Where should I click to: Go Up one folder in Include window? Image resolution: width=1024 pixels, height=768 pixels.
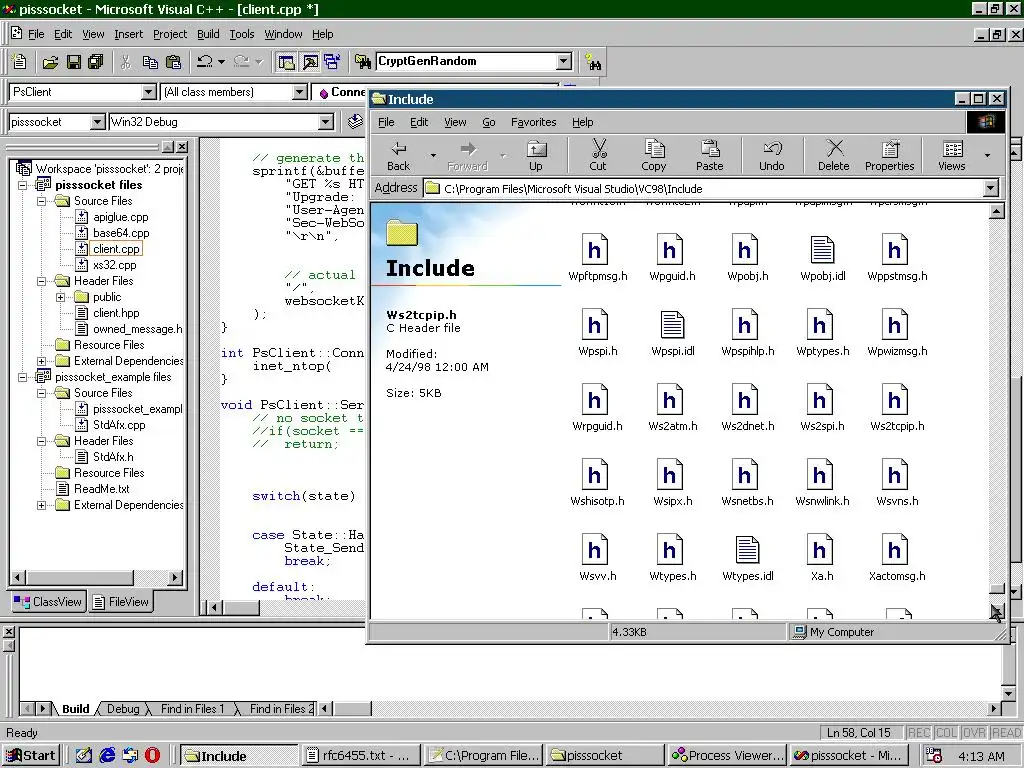(536, 155)
